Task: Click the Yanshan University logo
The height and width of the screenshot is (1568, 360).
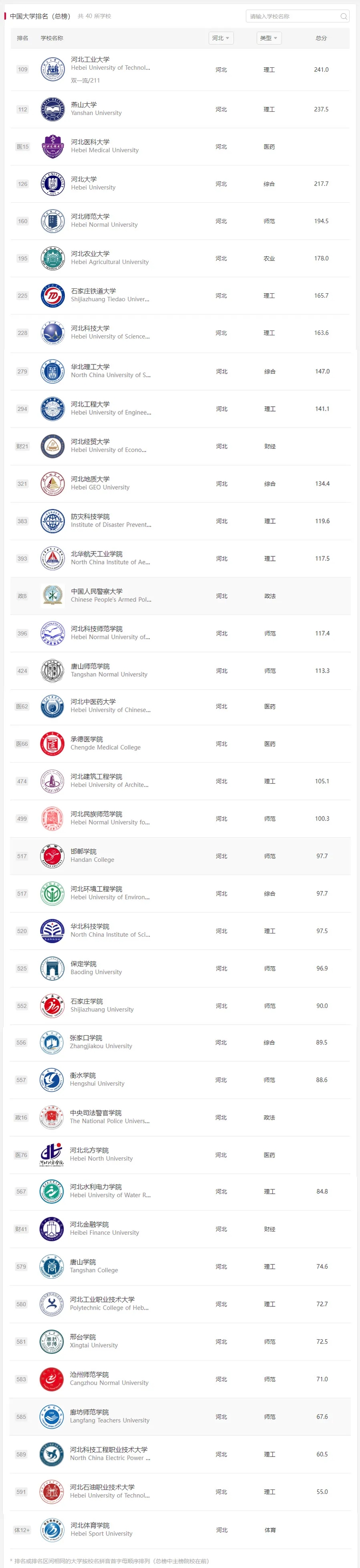Action: (52, 109)
